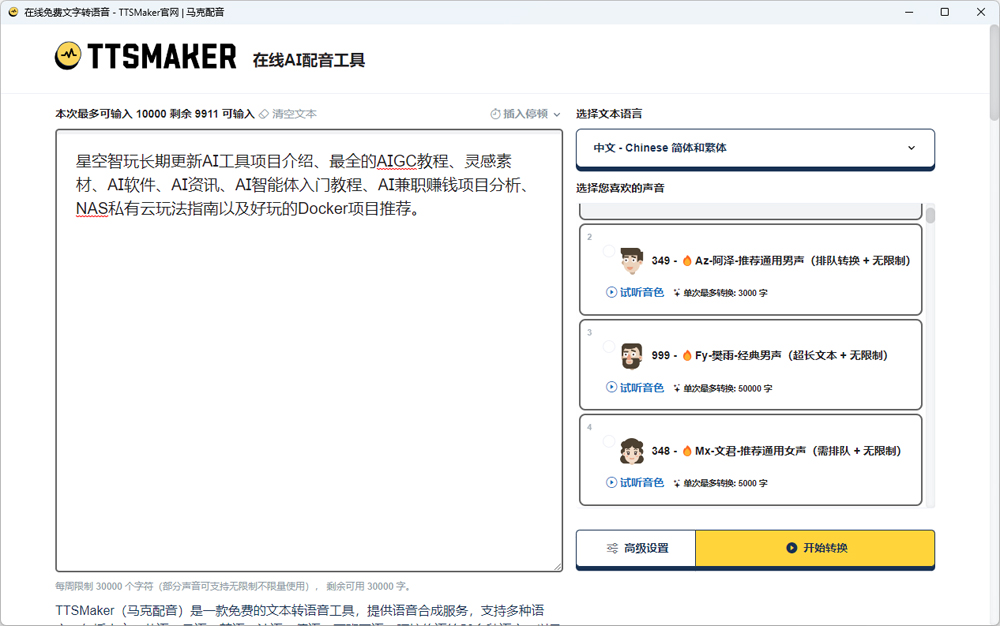Click the page vertical scrollbar thumb
This screenshot has width=1000, height=626.
click(x=994, y=73)
